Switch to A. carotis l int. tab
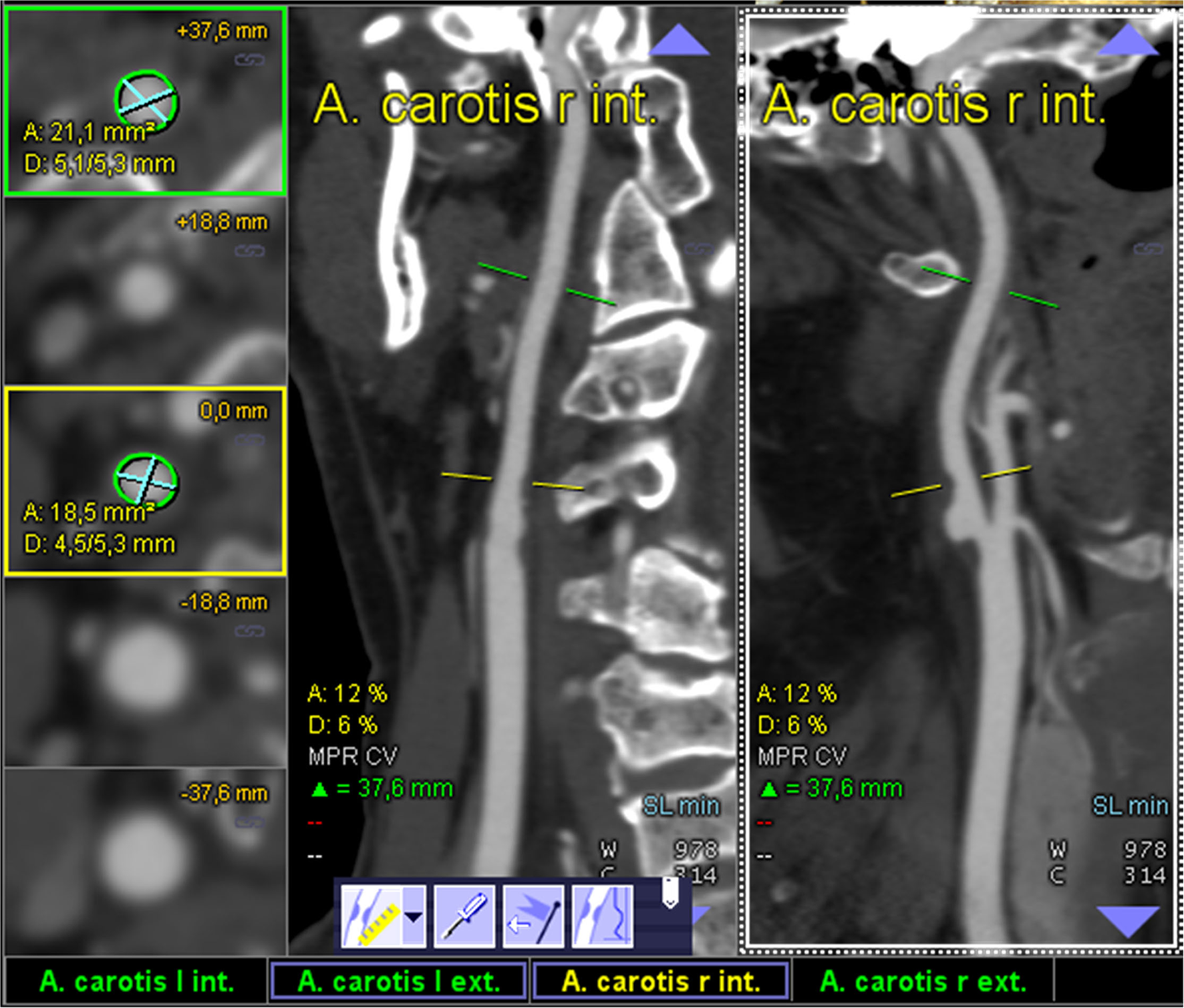This screenshot has height=1008, width=1184. click(136, 981)
